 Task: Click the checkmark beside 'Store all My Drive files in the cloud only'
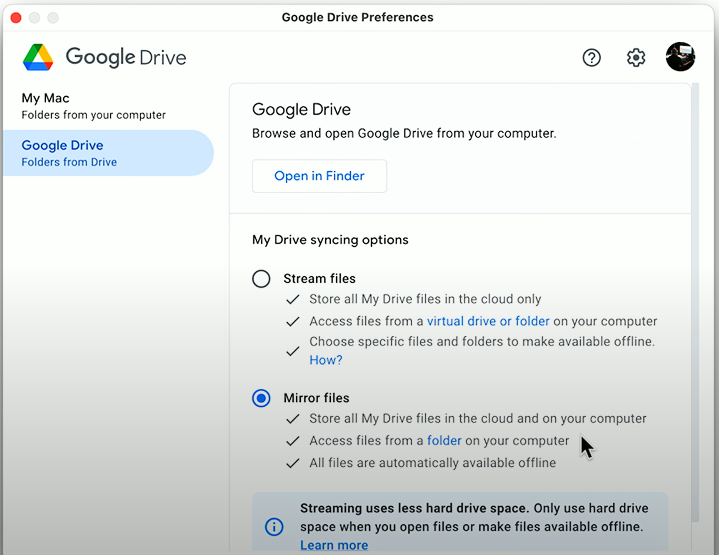click(x=293, y=299)
